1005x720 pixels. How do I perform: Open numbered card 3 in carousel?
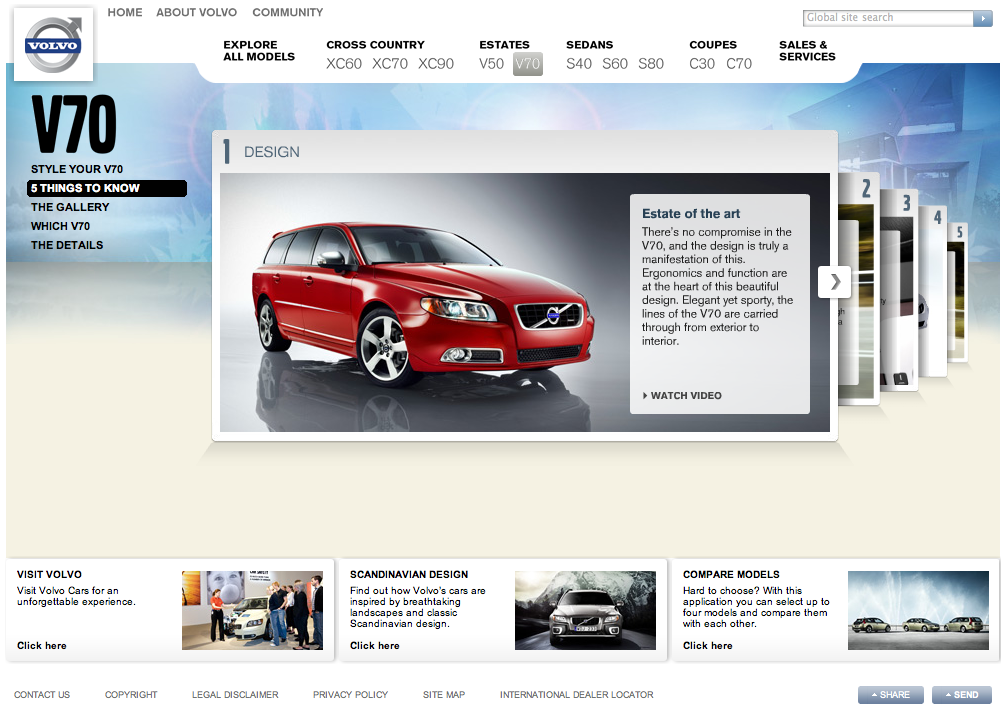pos(906,204)
